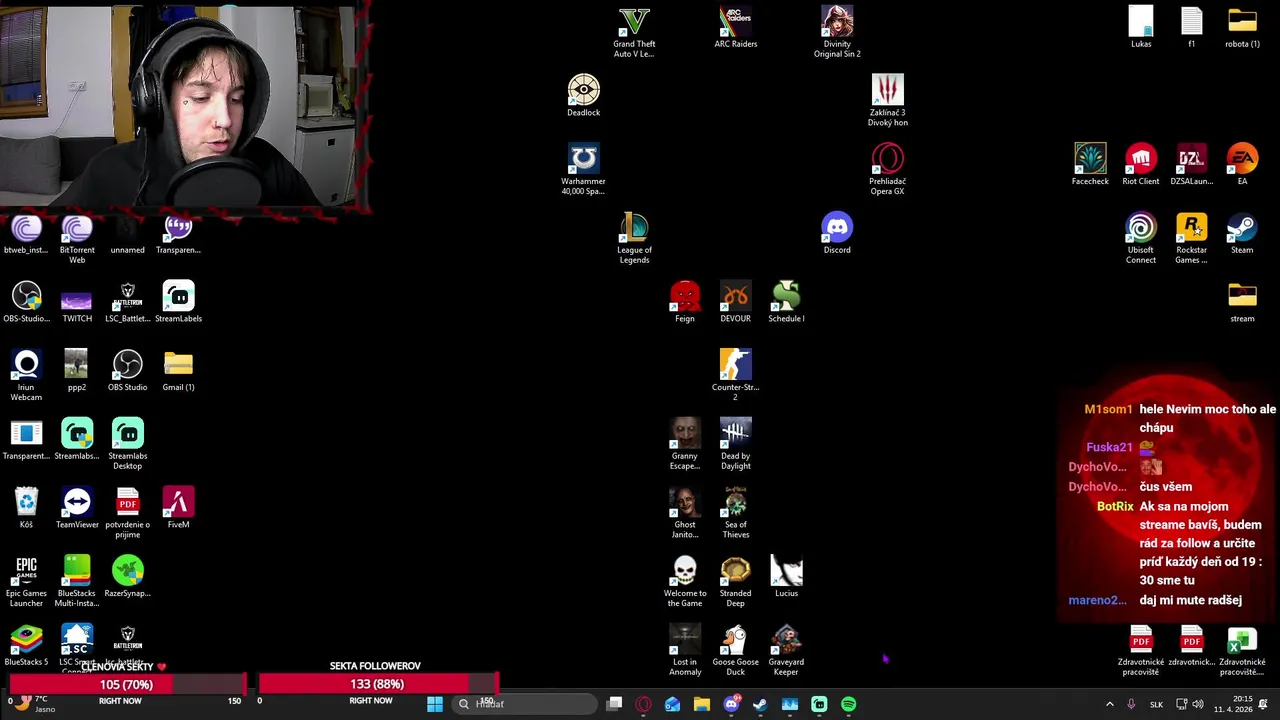Select the OBS Studio shortcut icon
This screenshot has width=1280, height=720.
click(x=127, y=371)
